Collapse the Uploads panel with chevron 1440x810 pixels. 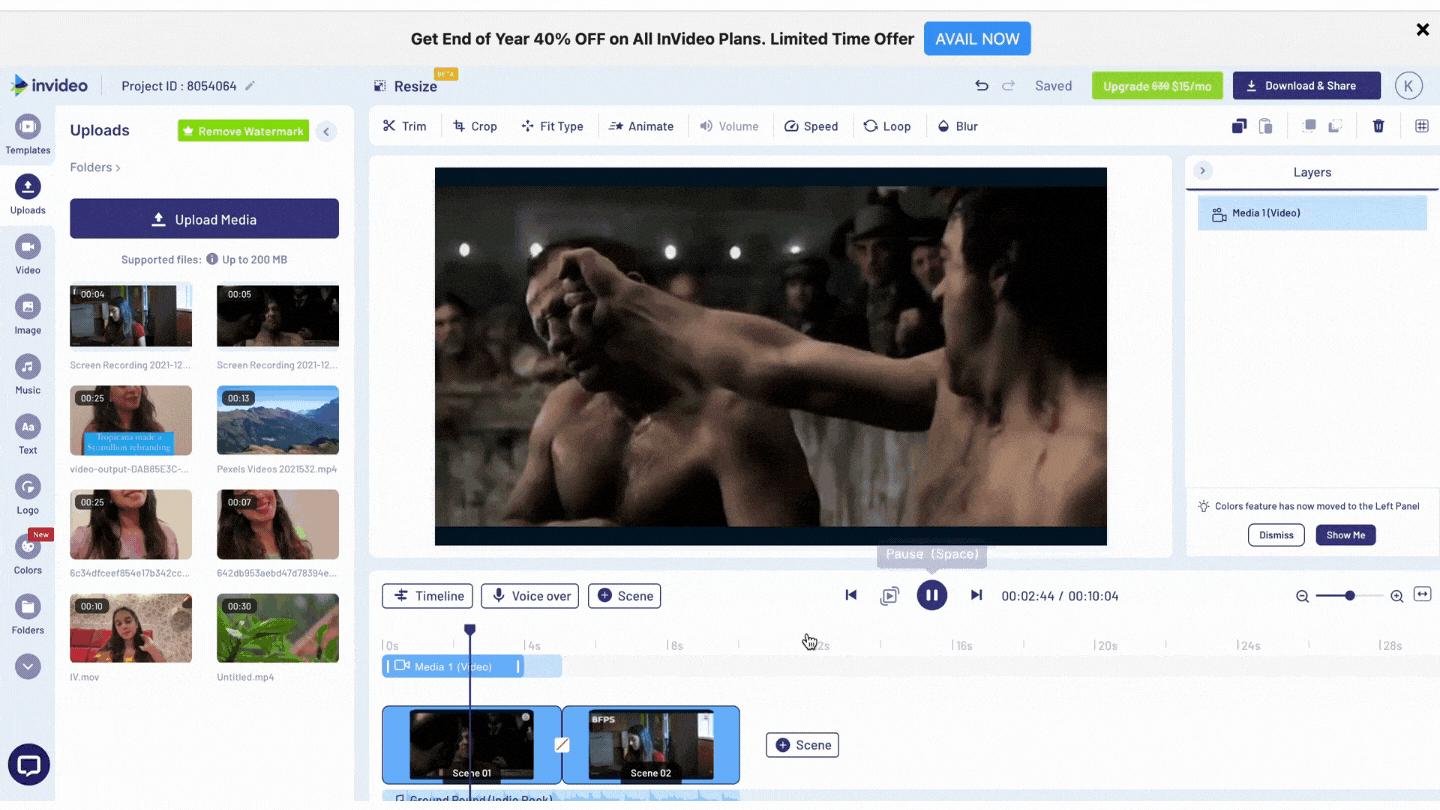click(x=326, y=131)
